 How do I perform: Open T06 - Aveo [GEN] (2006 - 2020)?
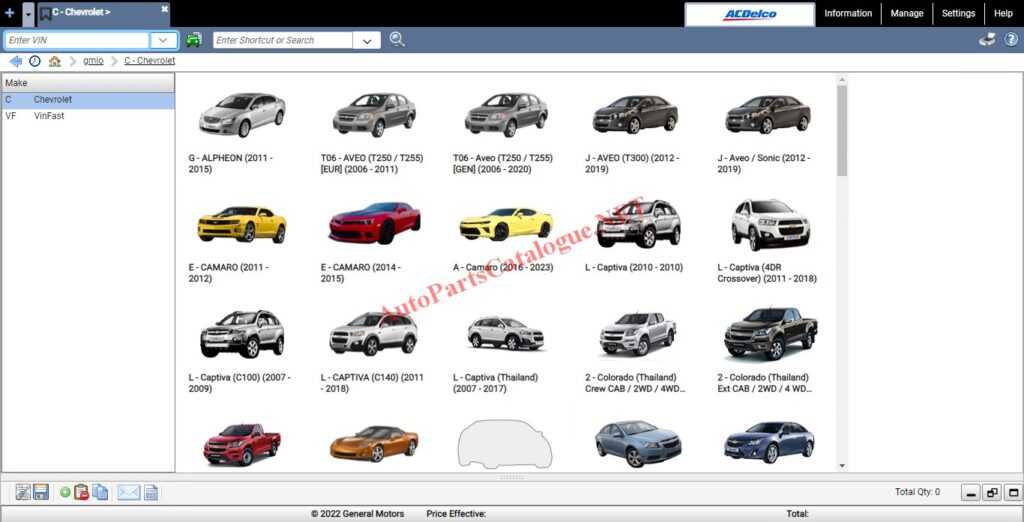(506, 115)
